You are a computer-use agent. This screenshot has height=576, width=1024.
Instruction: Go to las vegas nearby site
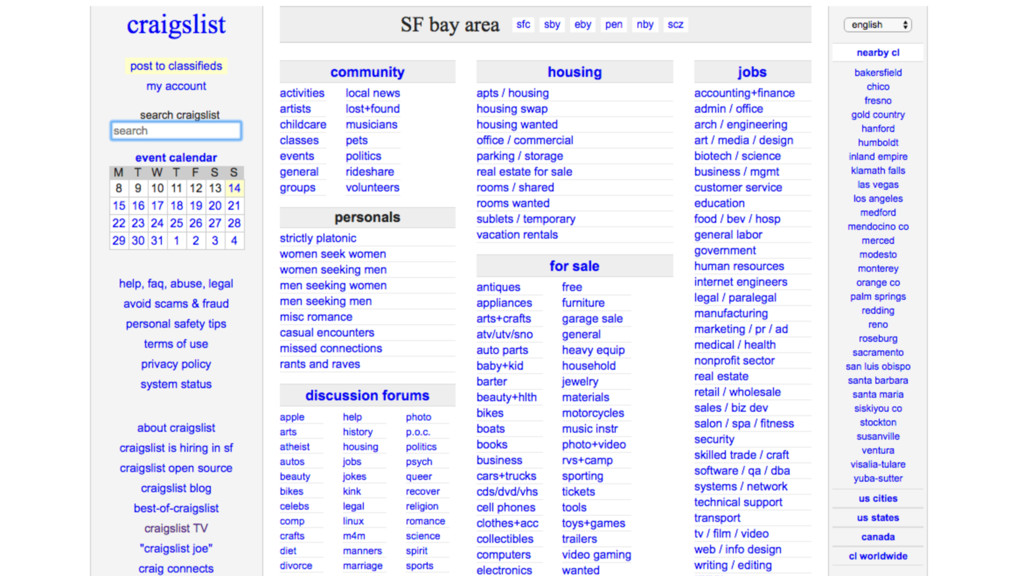(x=878, y=184)
